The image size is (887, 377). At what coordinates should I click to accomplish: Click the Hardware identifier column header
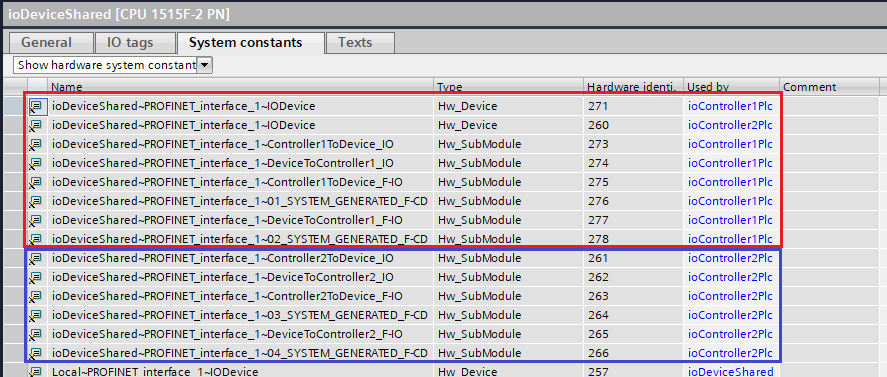[x=633, y=87]
